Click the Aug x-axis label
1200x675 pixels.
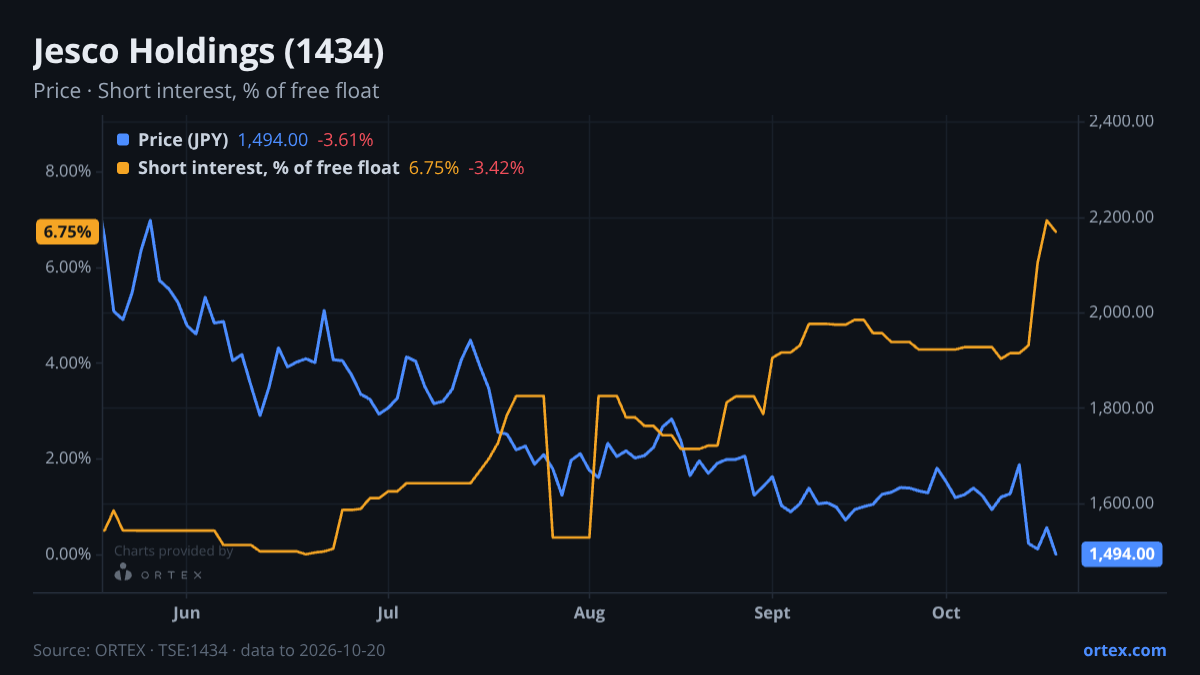point(590,612)
